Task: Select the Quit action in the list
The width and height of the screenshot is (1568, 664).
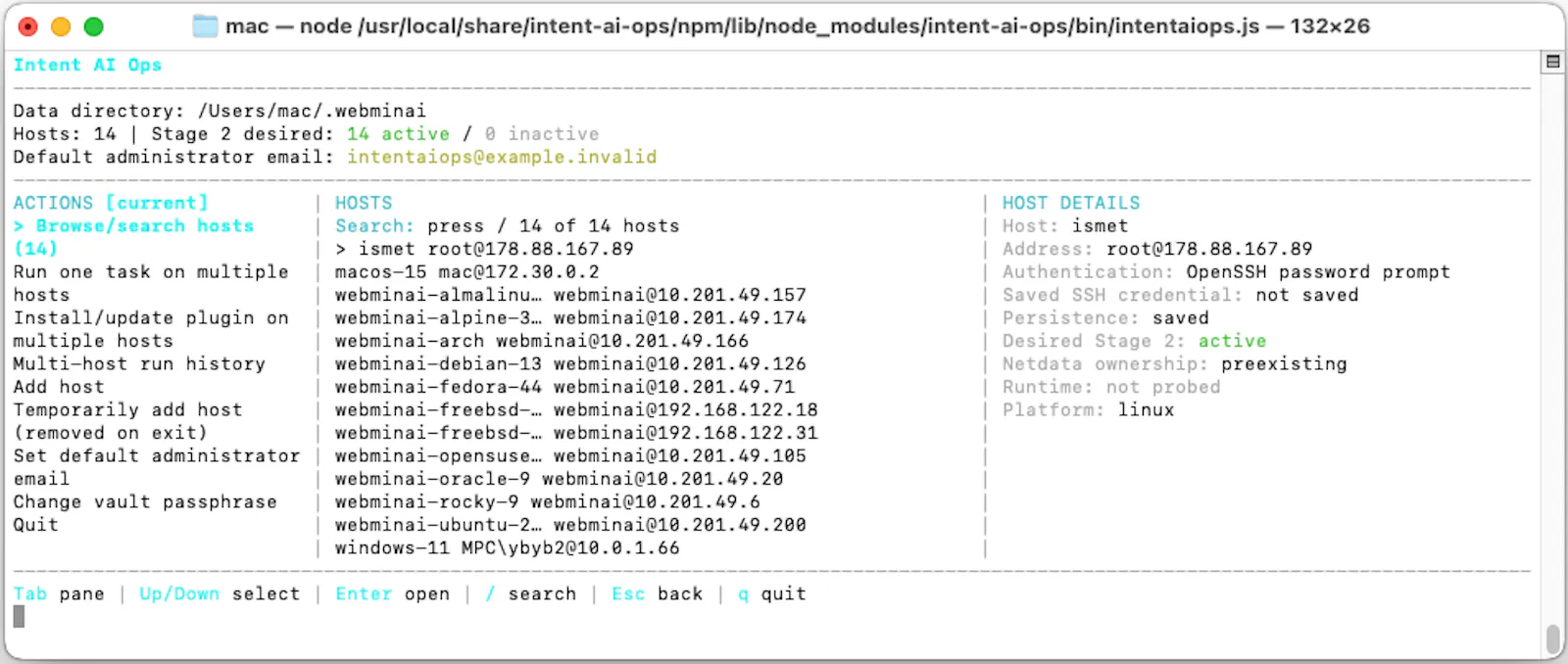Action: point(35,525)
